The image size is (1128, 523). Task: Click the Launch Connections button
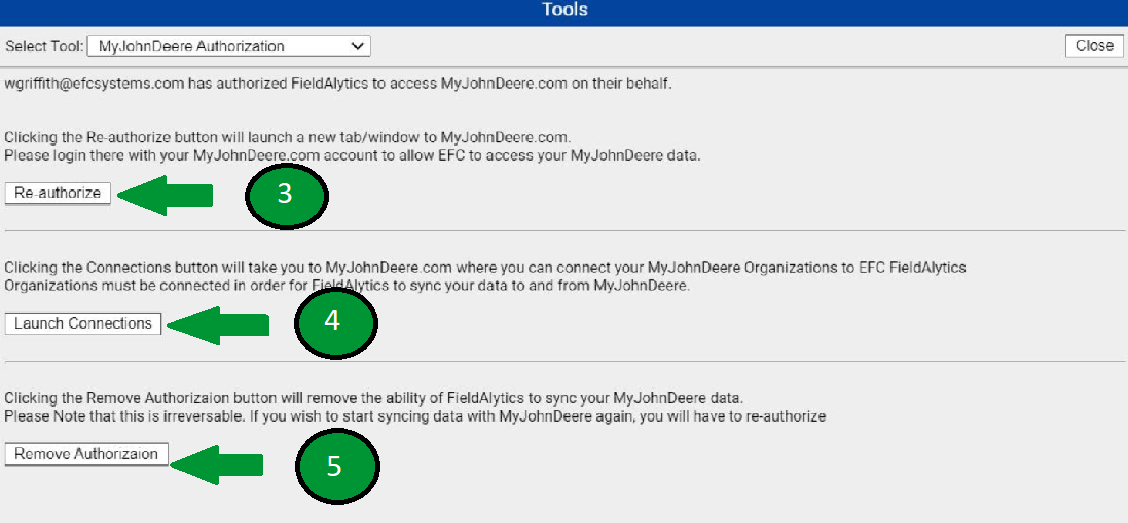tap(83, 324)
